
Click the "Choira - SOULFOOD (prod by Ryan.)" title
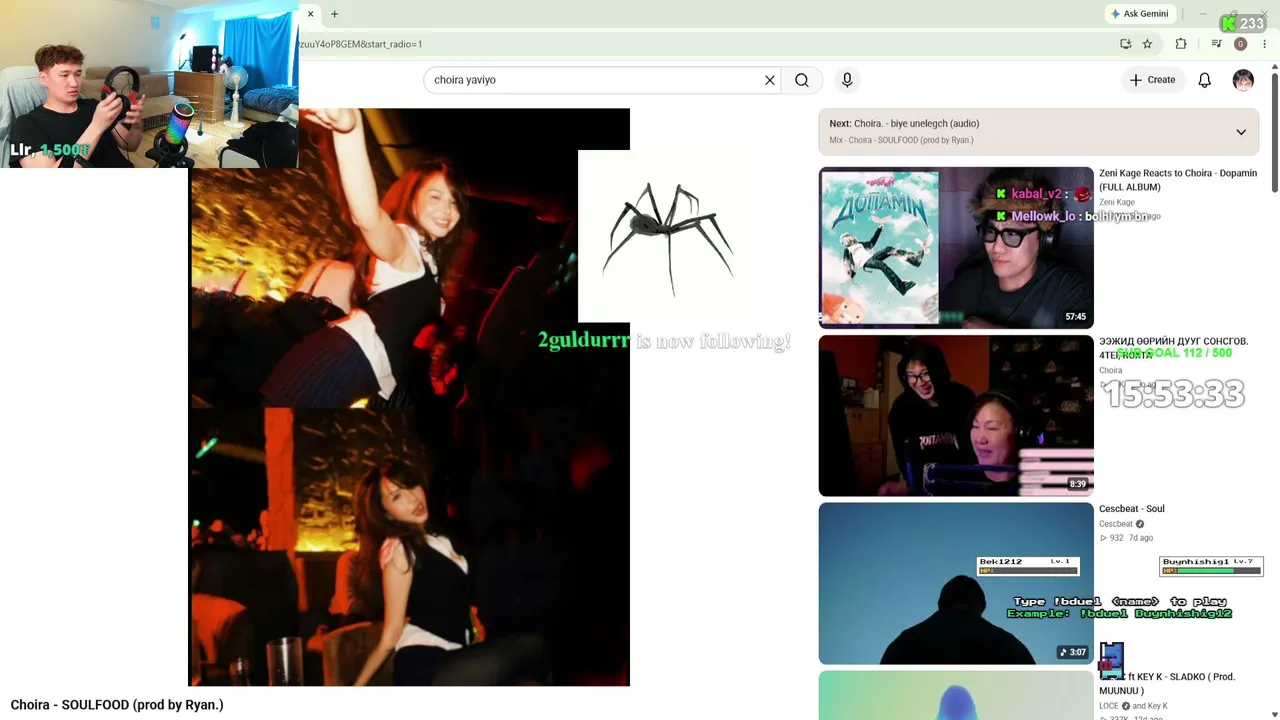117,705
